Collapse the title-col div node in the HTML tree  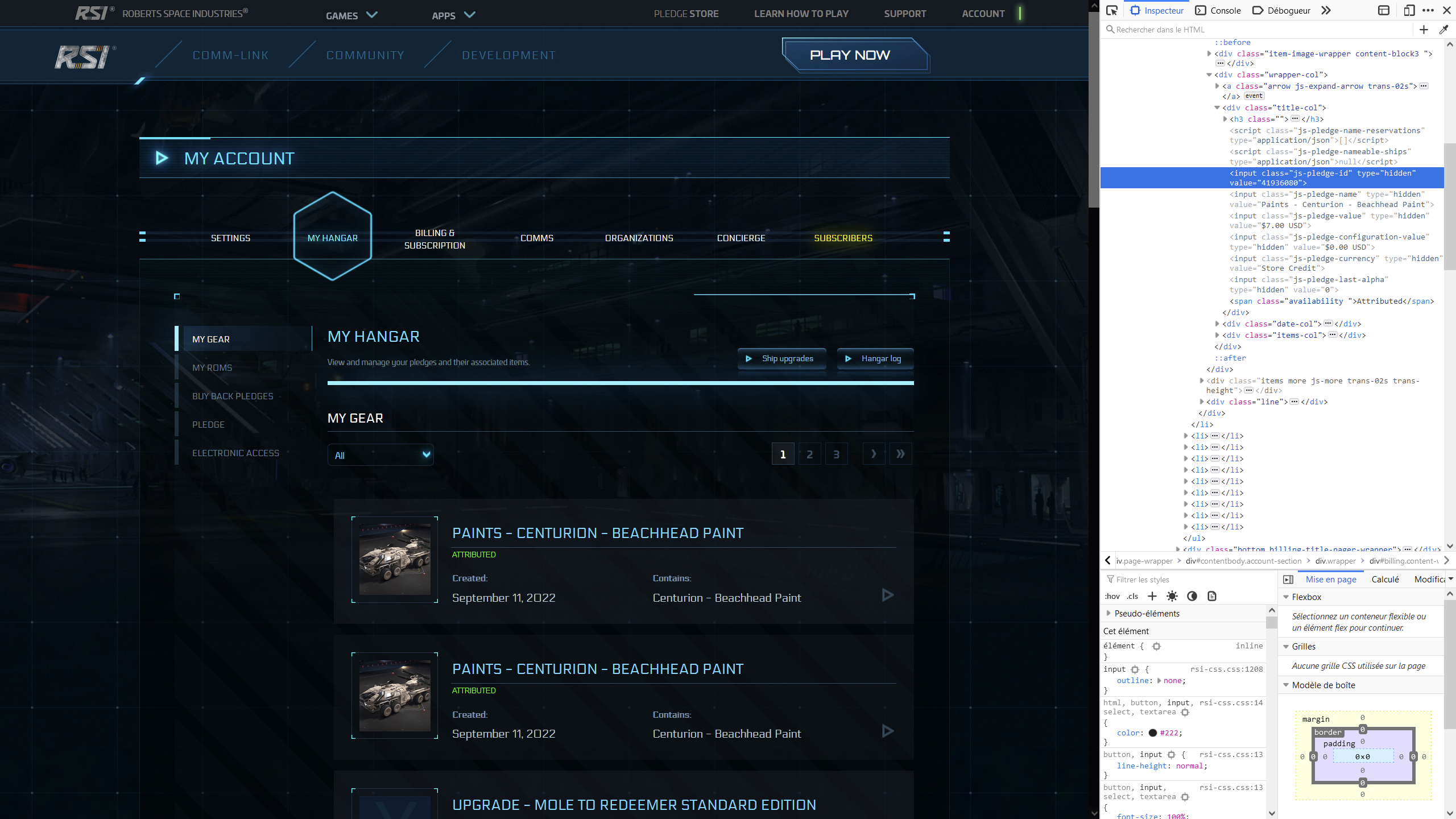pyautogui.click(x=1217, y=107)
